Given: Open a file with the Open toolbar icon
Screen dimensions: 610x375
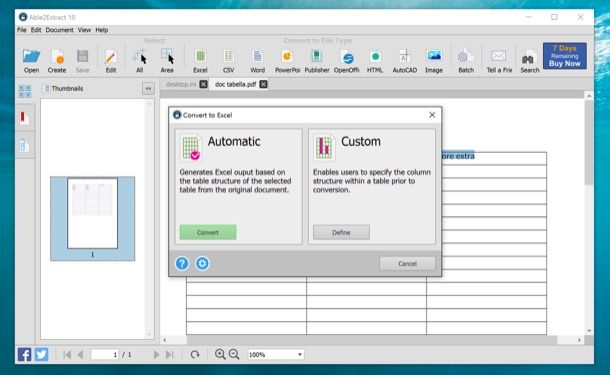Looking at the screenshot, I should click(x=31, y=61).
